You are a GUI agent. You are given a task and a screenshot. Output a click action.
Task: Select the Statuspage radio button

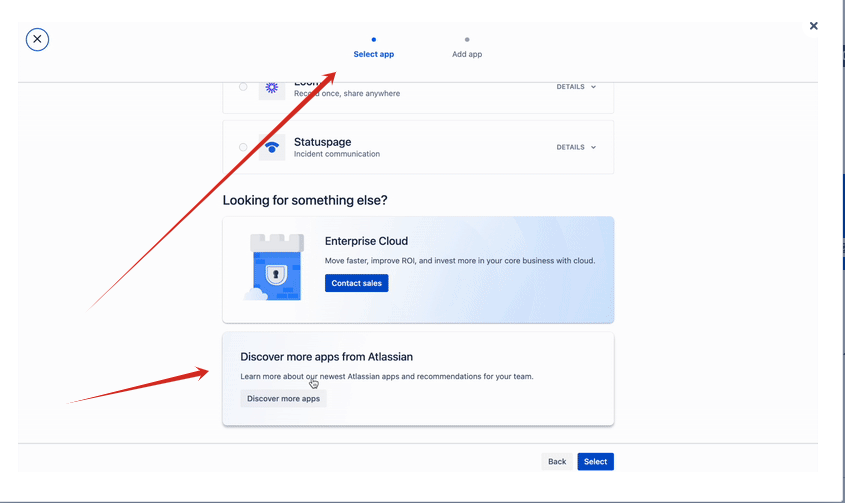point(243,147)
